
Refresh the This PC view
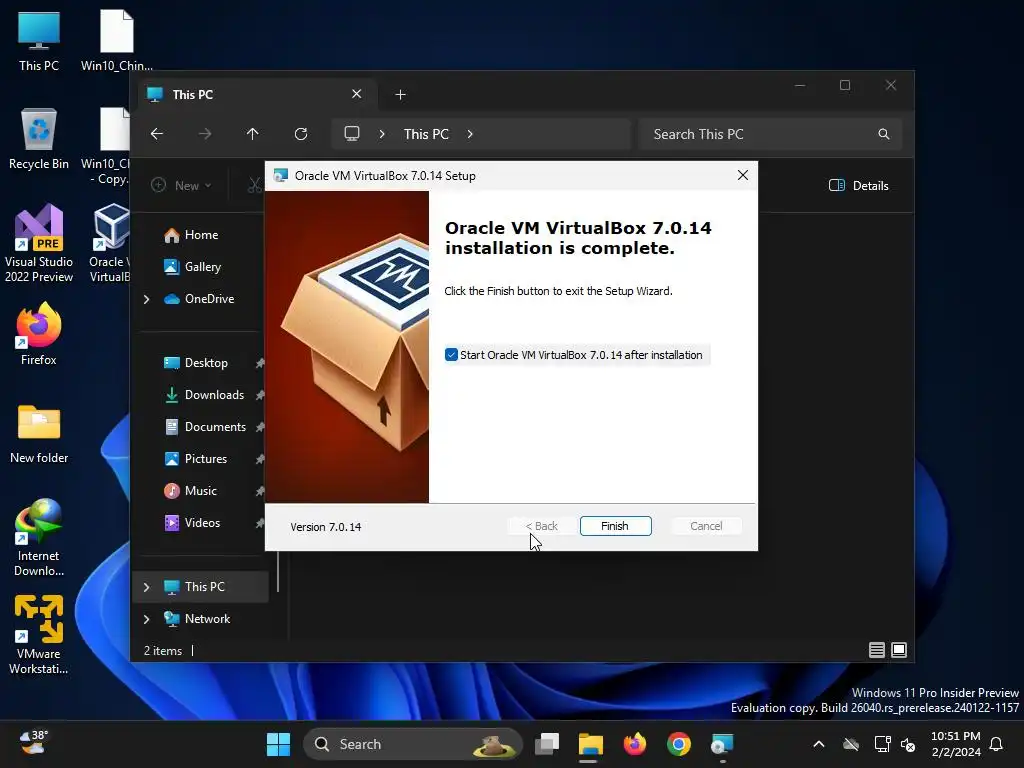301,134
